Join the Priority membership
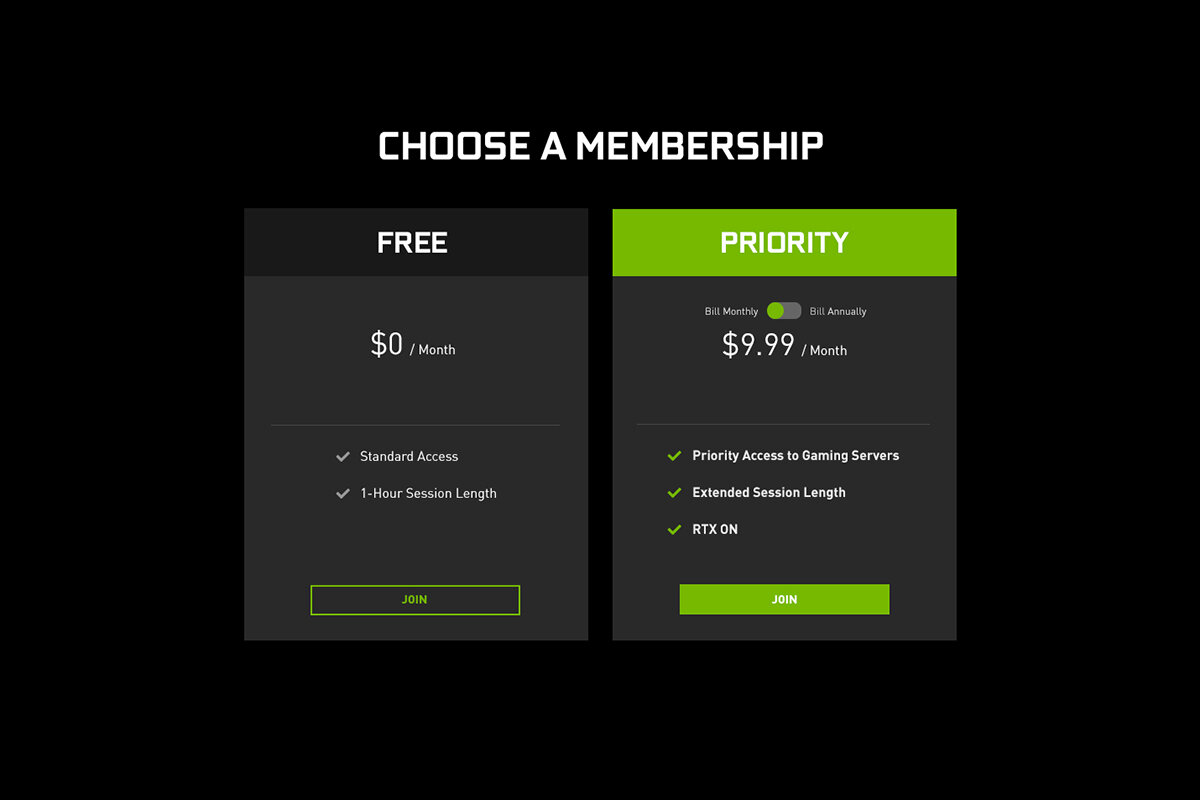The width and height of the screenshot is (1200, 800). tap(784, 600)
